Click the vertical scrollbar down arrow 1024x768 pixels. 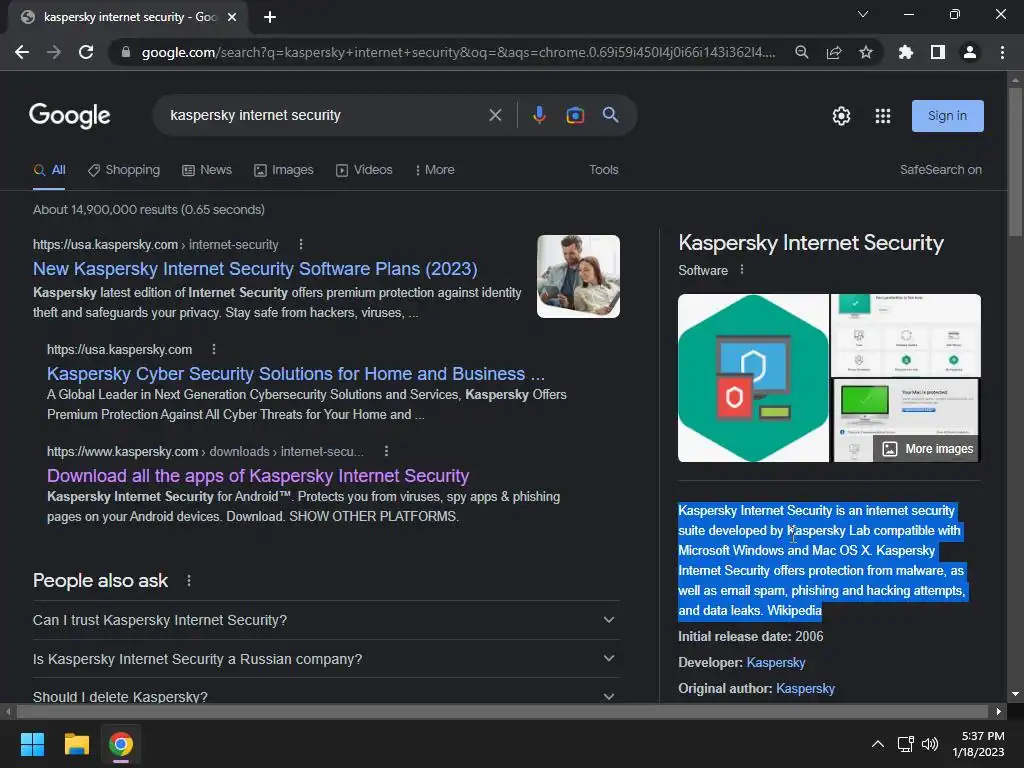point(1015,694)
